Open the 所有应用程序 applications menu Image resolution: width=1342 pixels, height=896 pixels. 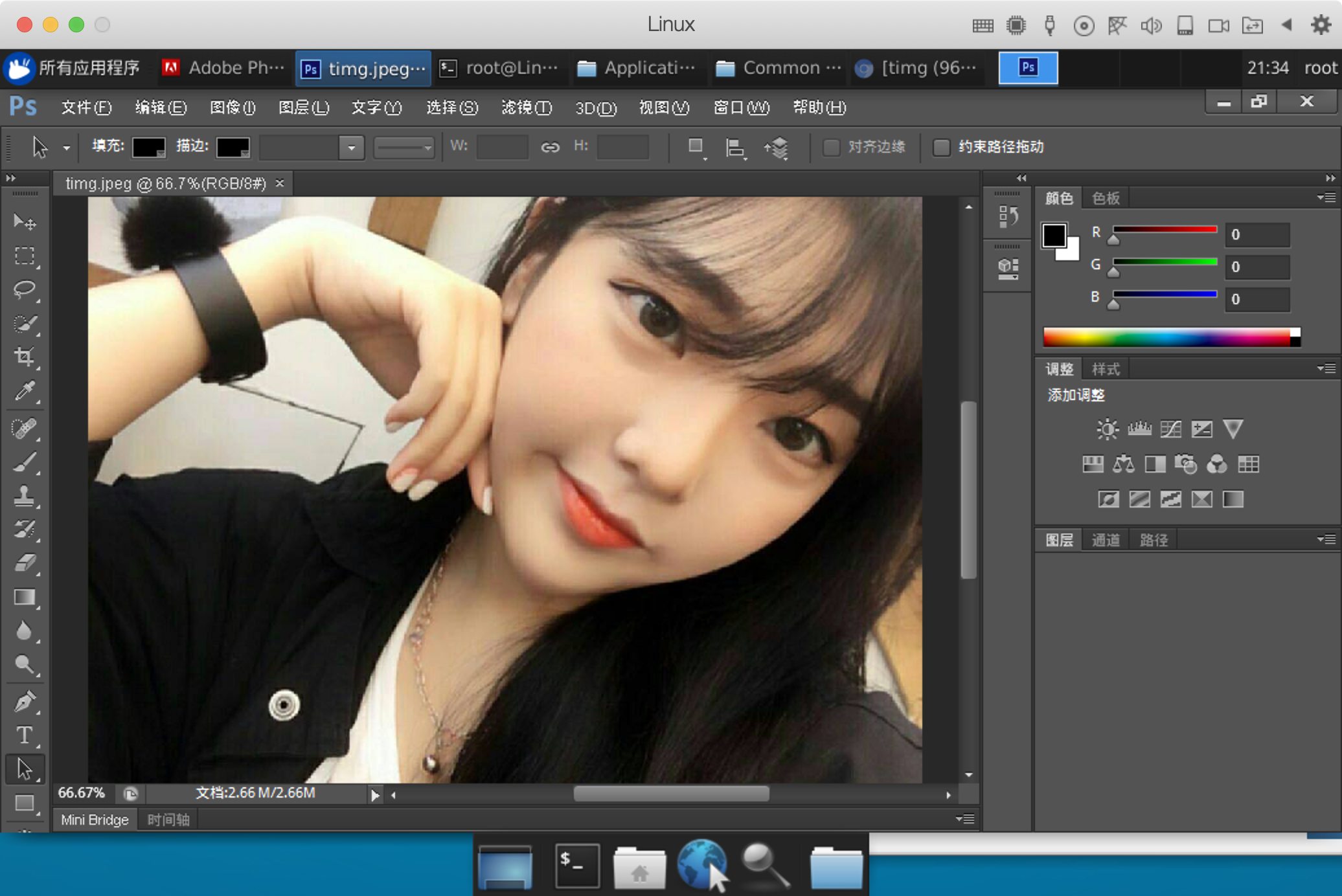(73, 67)
